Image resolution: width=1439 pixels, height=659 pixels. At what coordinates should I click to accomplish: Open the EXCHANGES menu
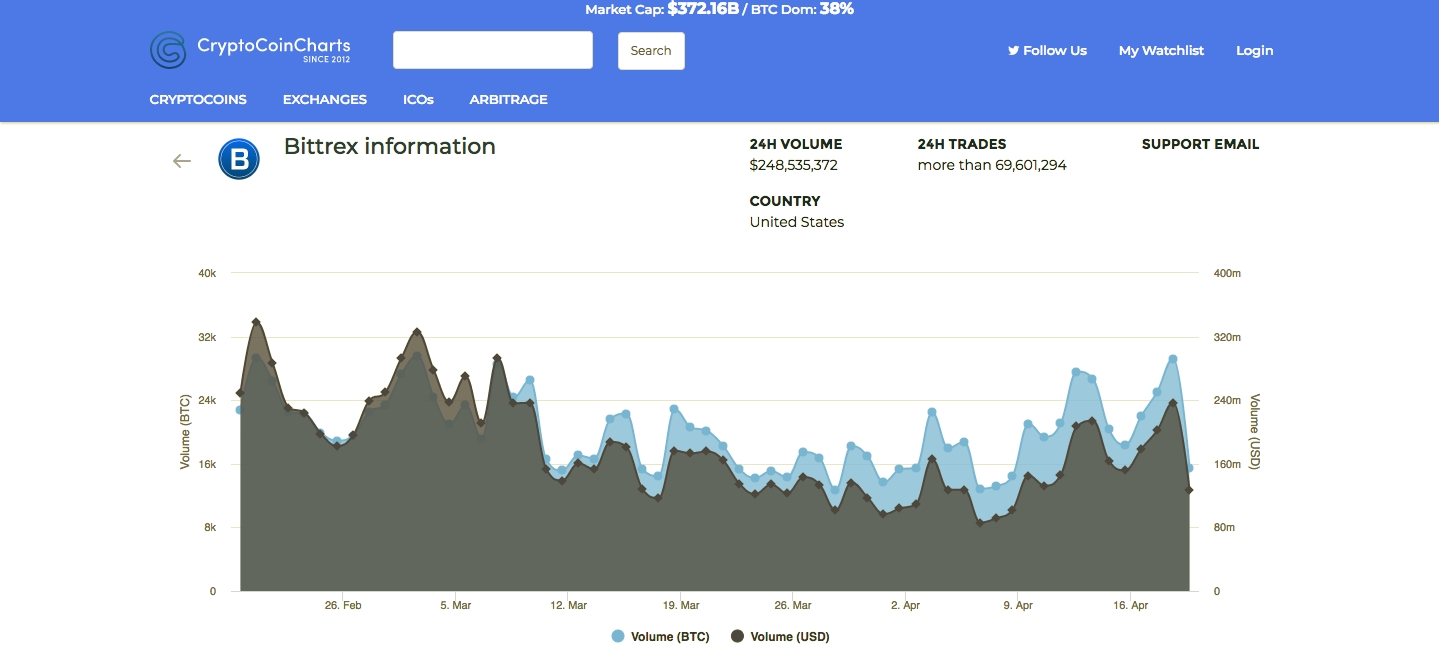[325, 99]
